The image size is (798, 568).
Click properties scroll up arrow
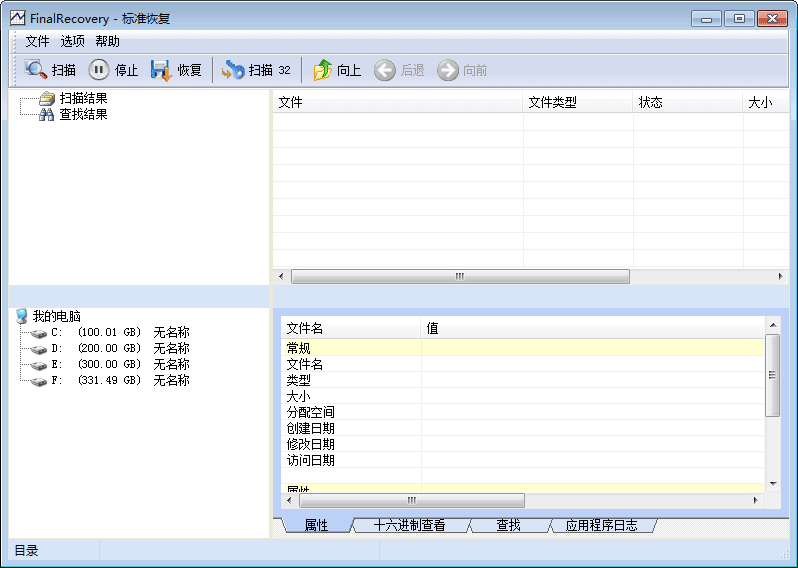[x=773, y=325]
